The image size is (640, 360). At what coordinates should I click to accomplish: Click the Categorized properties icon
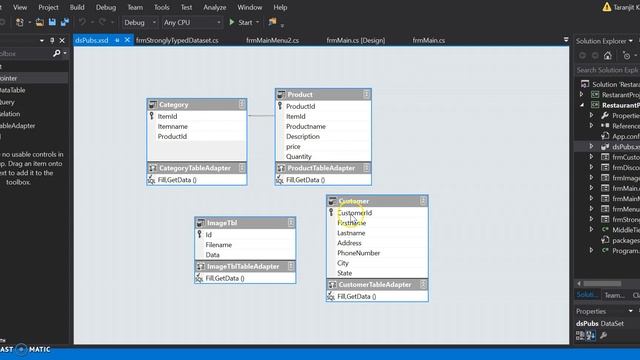(580, 336)
